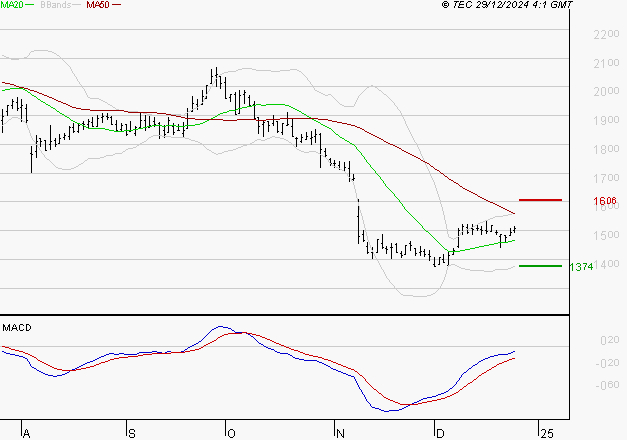
Task: Click the green 1374 support level marker
Action: (x=540, y=266)
